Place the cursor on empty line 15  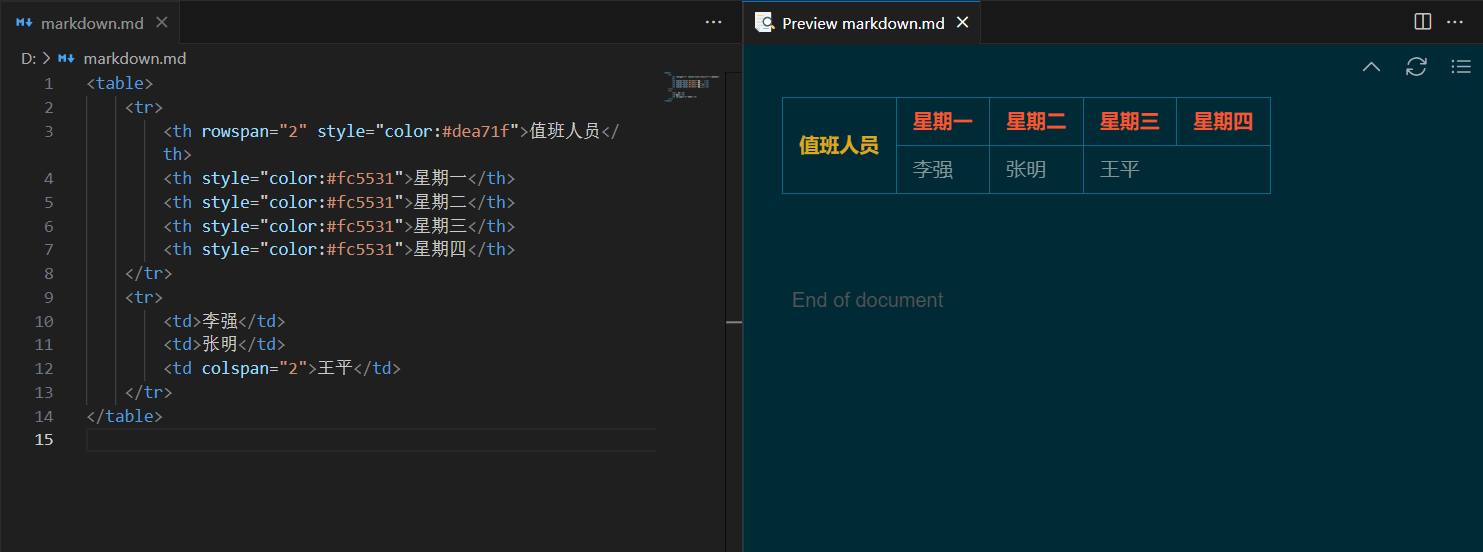[x=370, y=440]
